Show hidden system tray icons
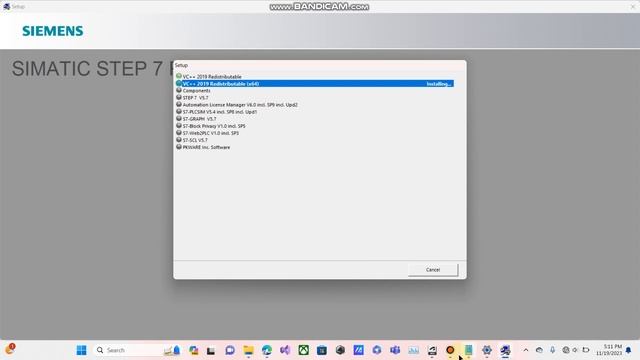The height and width of the screenshot is (360, 640). click(526, 350)
